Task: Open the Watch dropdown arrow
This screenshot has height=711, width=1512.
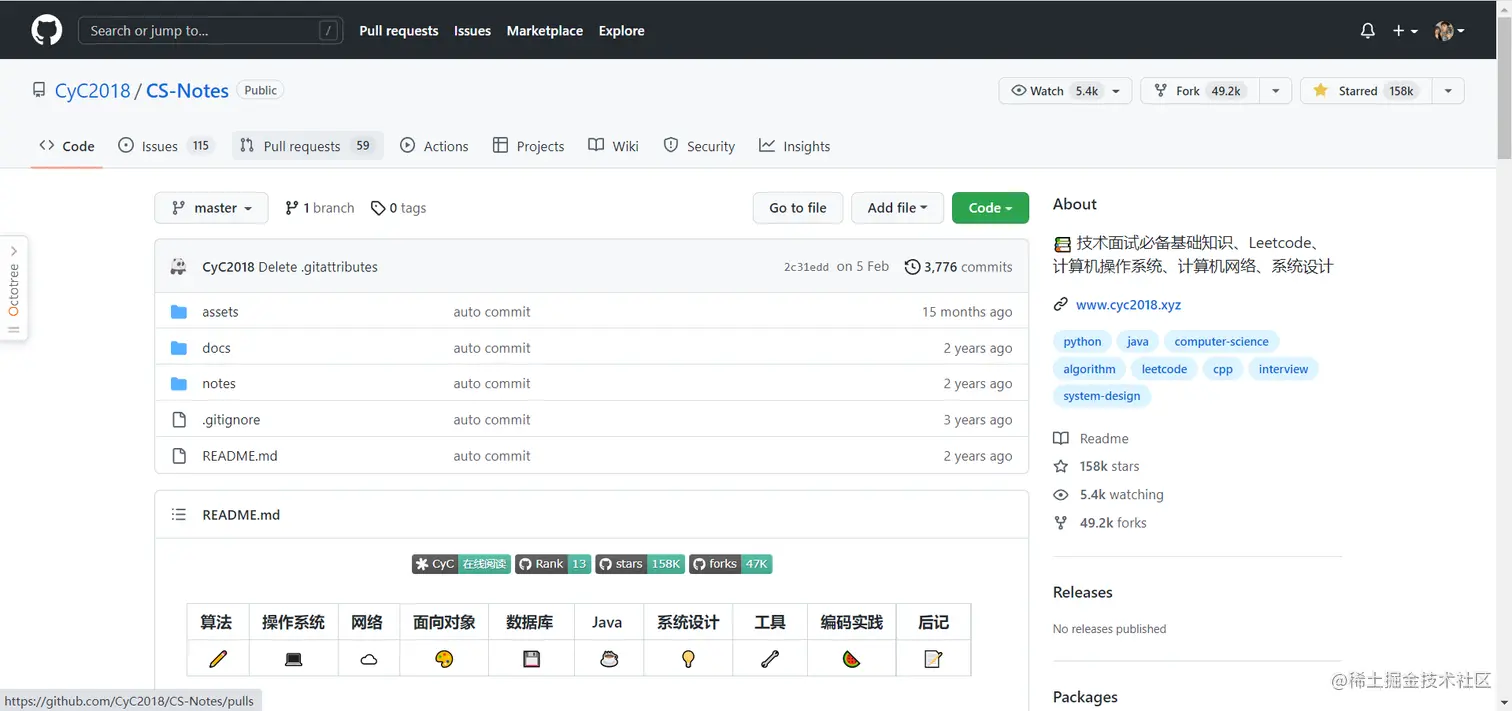Action: tap(1117, 91)
